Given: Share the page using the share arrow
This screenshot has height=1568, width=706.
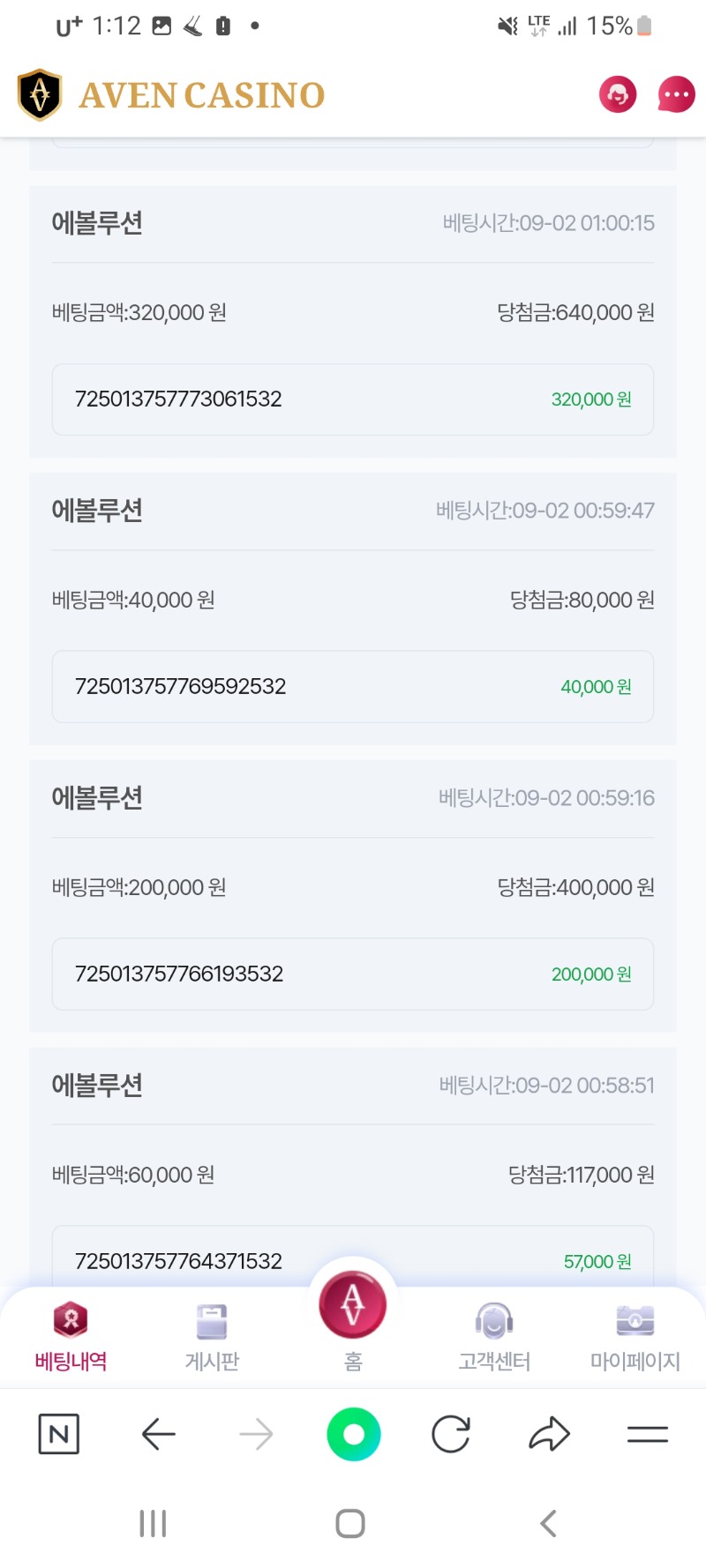Looking at the screenshot, I should click(549, 1434).
